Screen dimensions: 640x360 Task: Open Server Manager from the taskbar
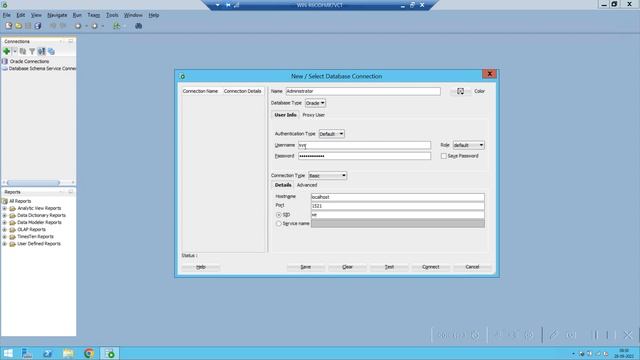pos(27,353)
